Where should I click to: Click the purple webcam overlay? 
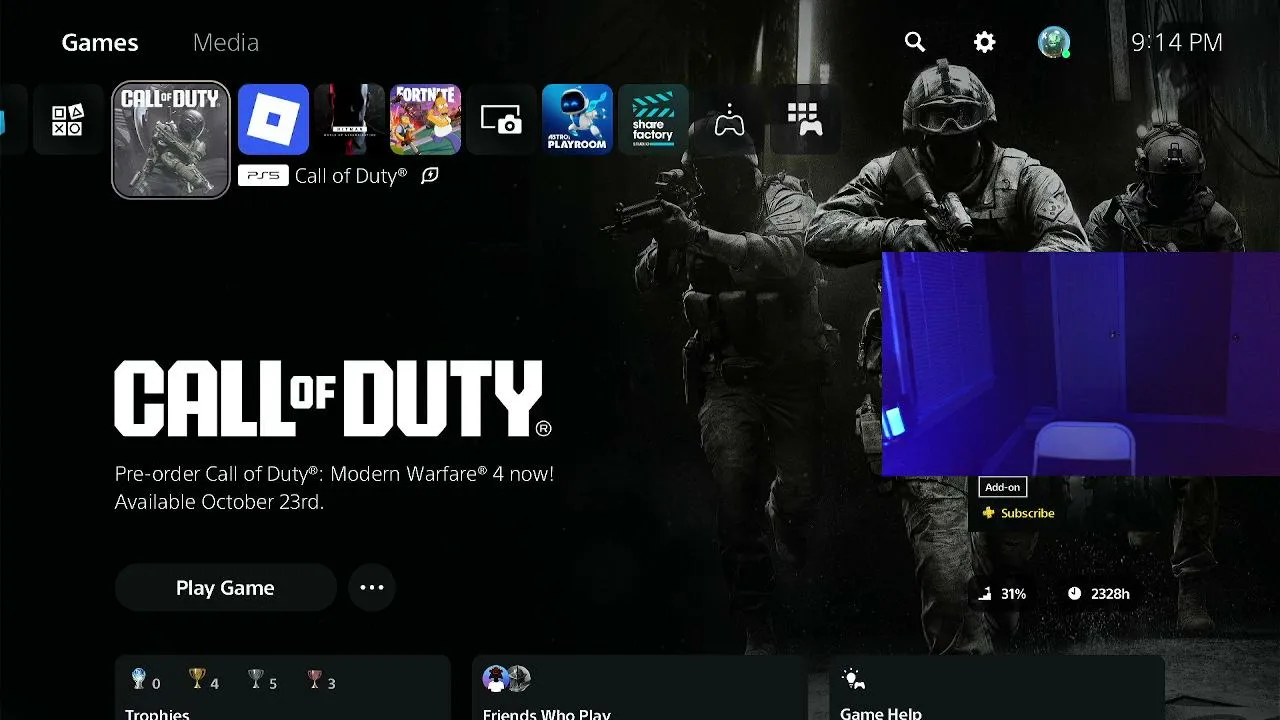[1081, 364]
